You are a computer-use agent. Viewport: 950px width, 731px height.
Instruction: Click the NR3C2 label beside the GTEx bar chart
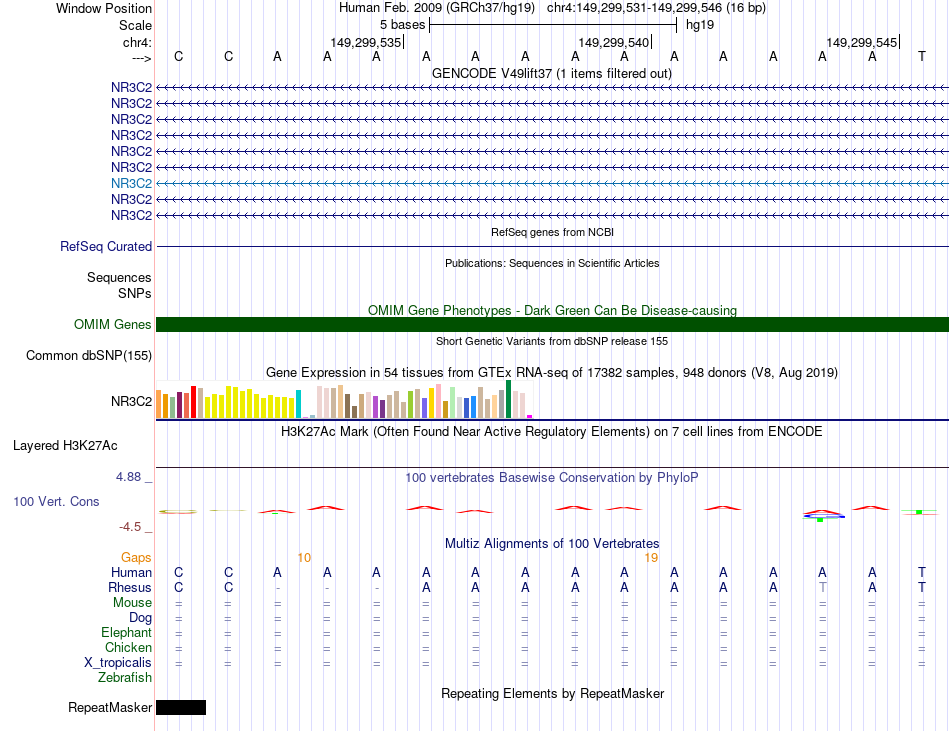click(131, 401)
